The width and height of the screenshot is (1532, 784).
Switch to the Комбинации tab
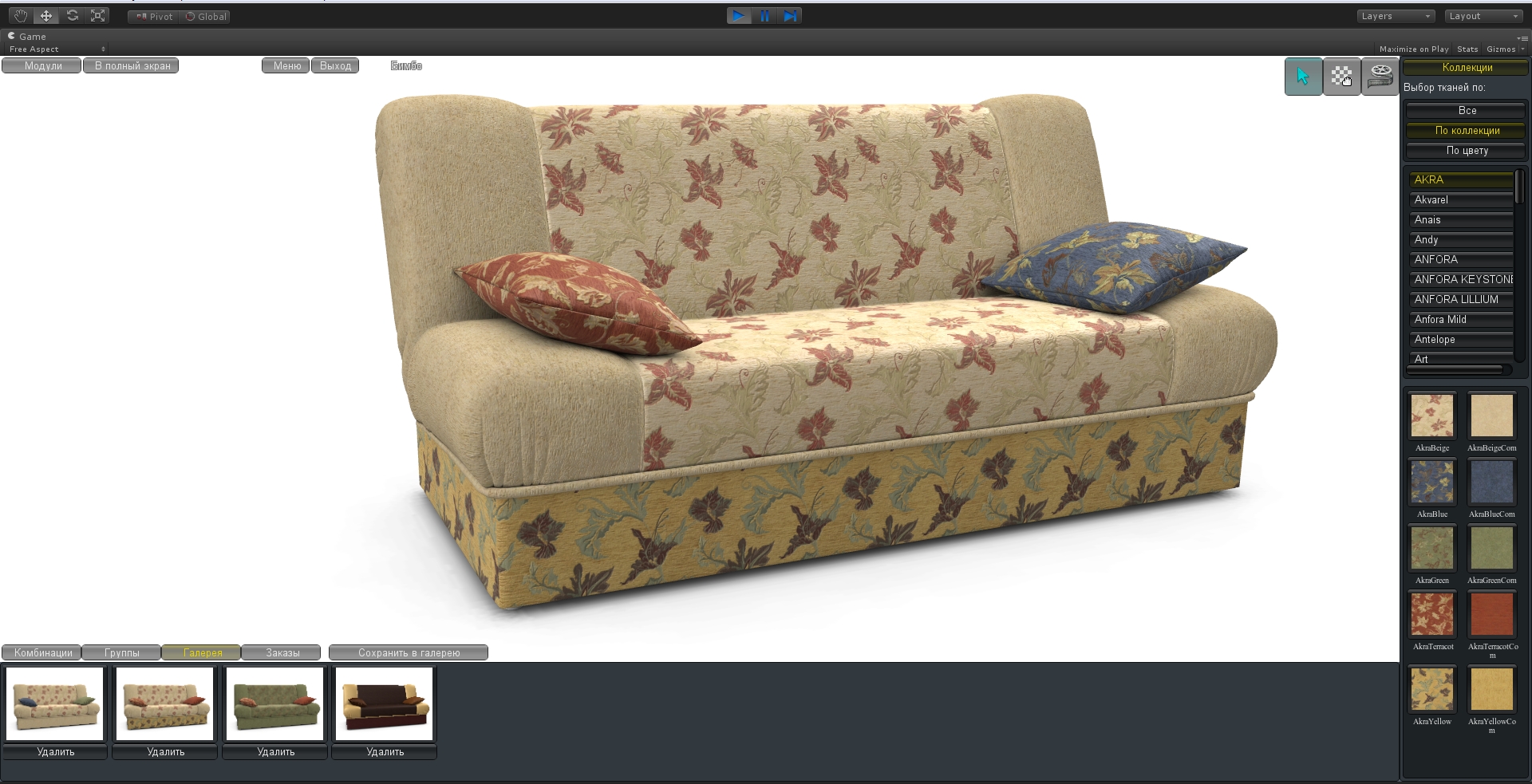(x=42, y=653)
